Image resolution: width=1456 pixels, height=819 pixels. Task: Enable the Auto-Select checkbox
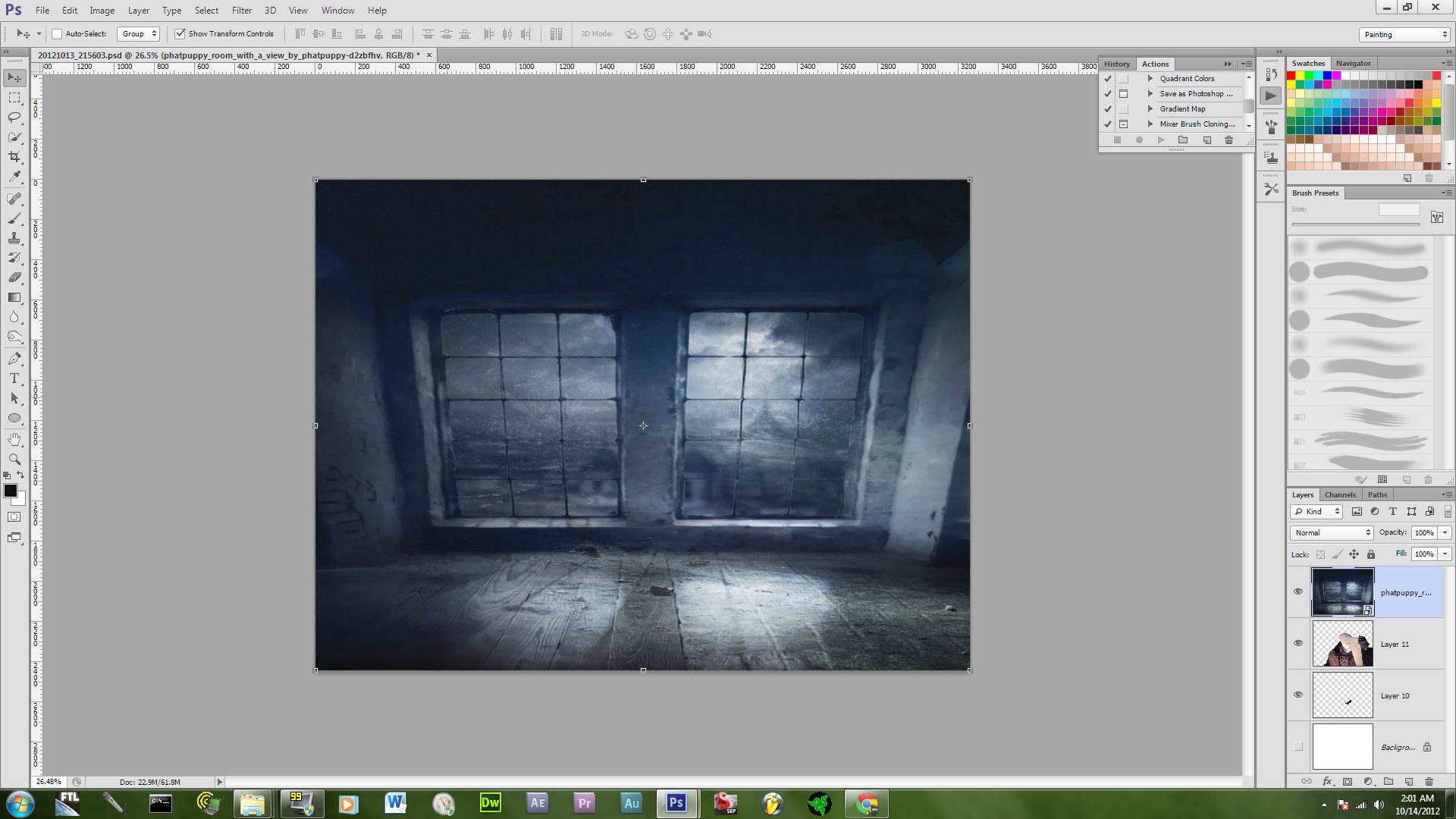coord(57,34)
